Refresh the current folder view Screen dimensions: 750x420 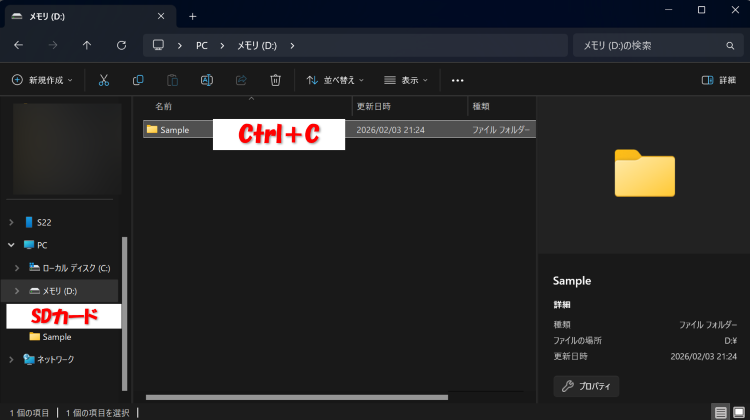(x=121, y=45)
